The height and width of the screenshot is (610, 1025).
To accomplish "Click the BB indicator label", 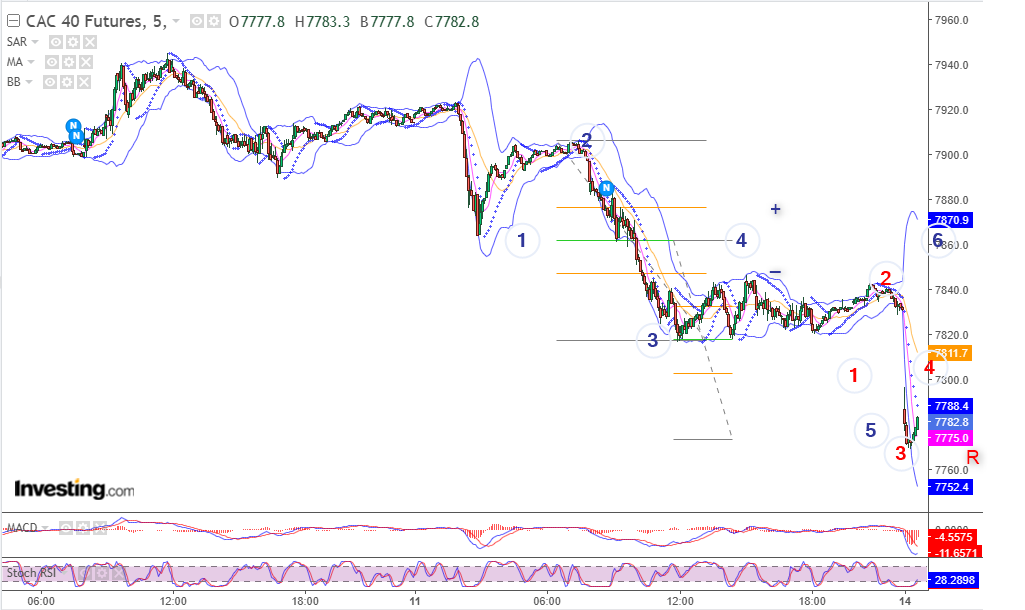I will [14, 82].
